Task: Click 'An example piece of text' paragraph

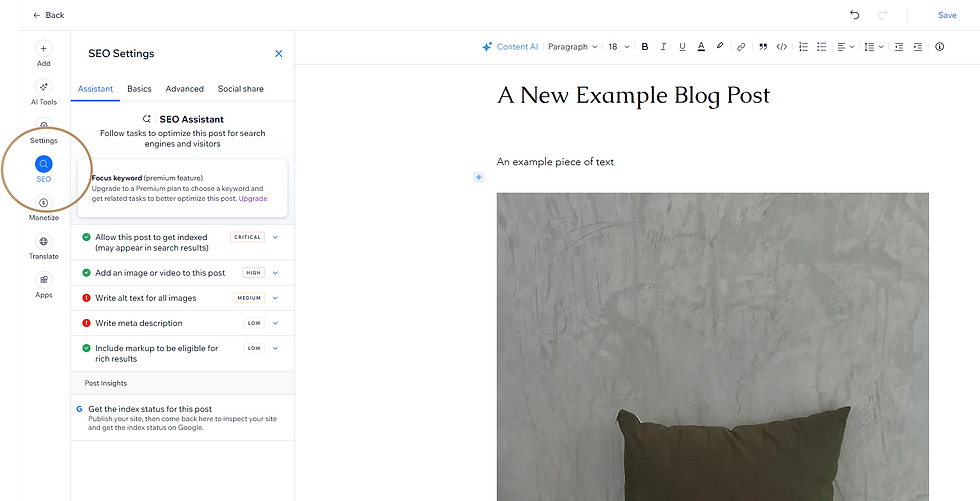Action: click(555, 162)
